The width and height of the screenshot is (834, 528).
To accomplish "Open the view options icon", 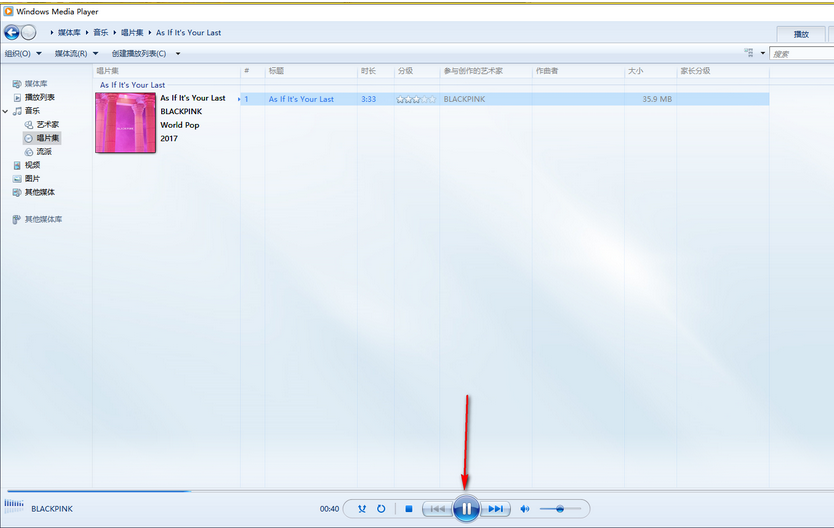I will 749,53.
